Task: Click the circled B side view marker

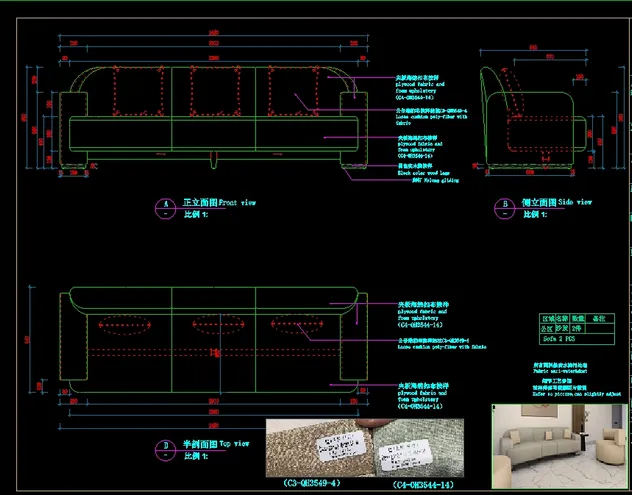Action: click(505, 208)
